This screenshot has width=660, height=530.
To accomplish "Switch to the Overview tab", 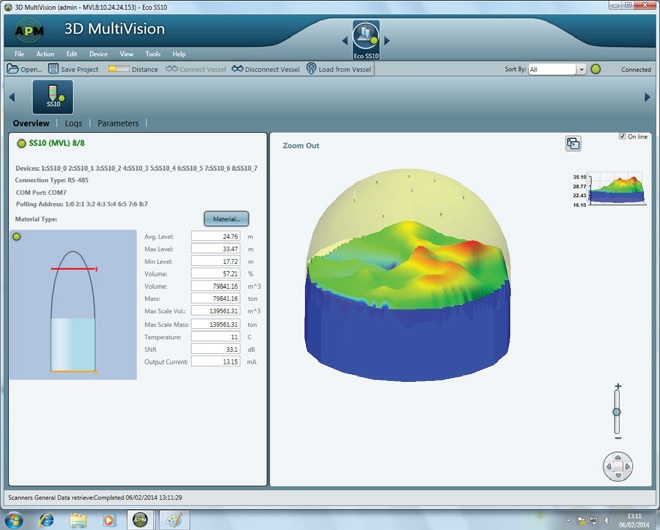I will (x=31, y=123).
